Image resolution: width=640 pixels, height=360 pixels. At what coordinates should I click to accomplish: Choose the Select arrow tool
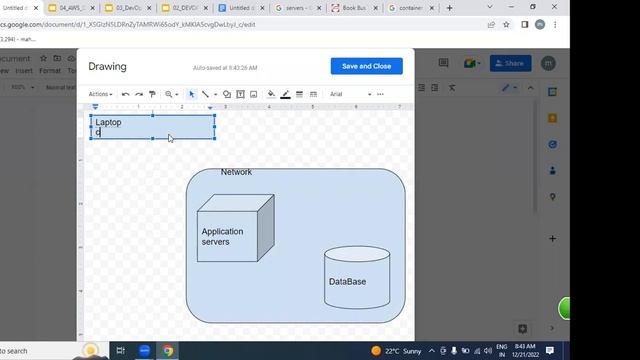coord(191,94)
